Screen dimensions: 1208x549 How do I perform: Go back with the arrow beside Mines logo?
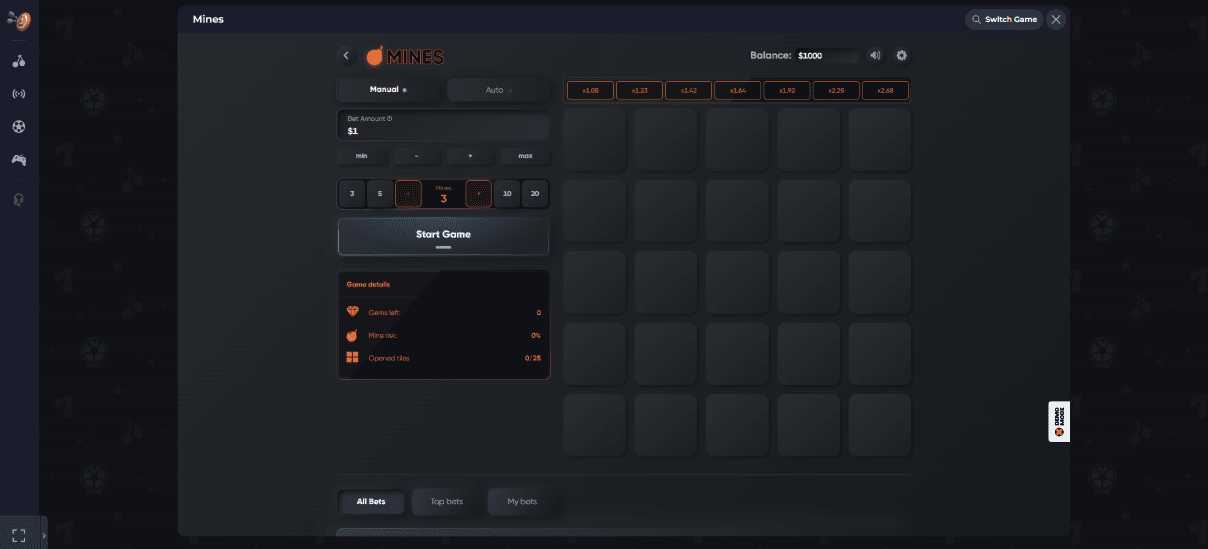346,56
